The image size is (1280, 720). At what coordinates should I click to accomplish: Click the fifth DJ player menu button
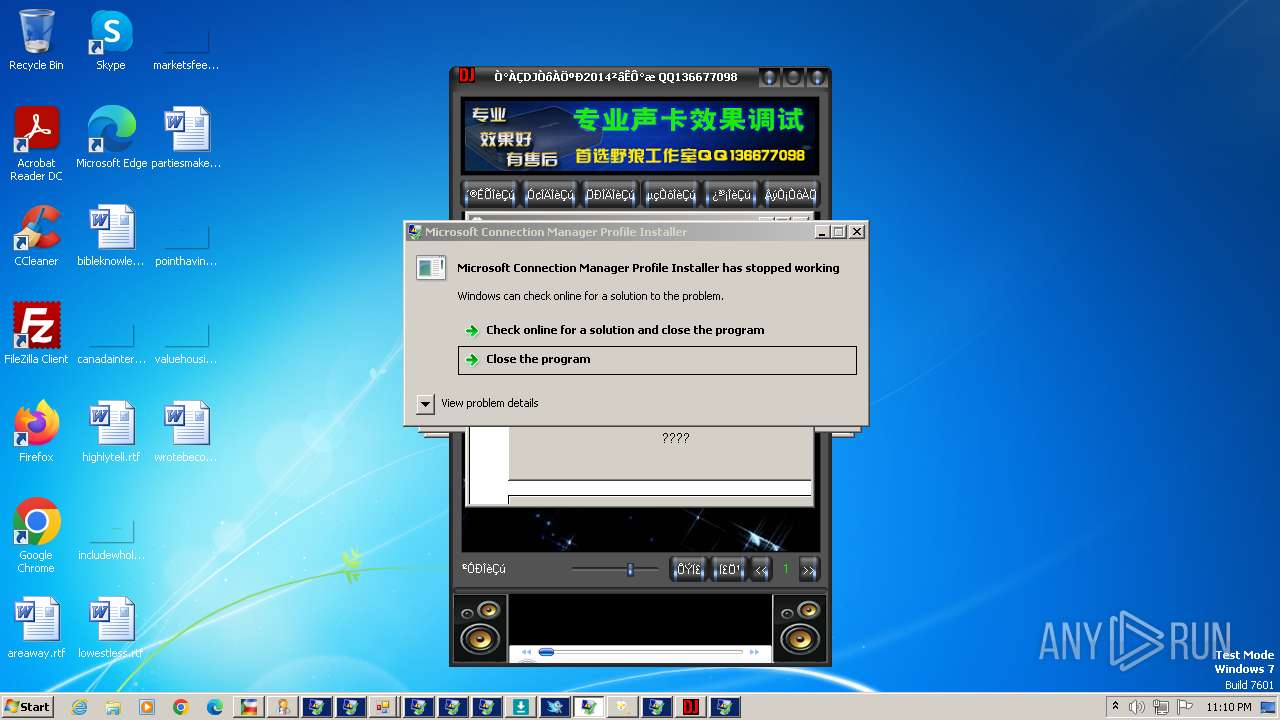pos(730,195)
